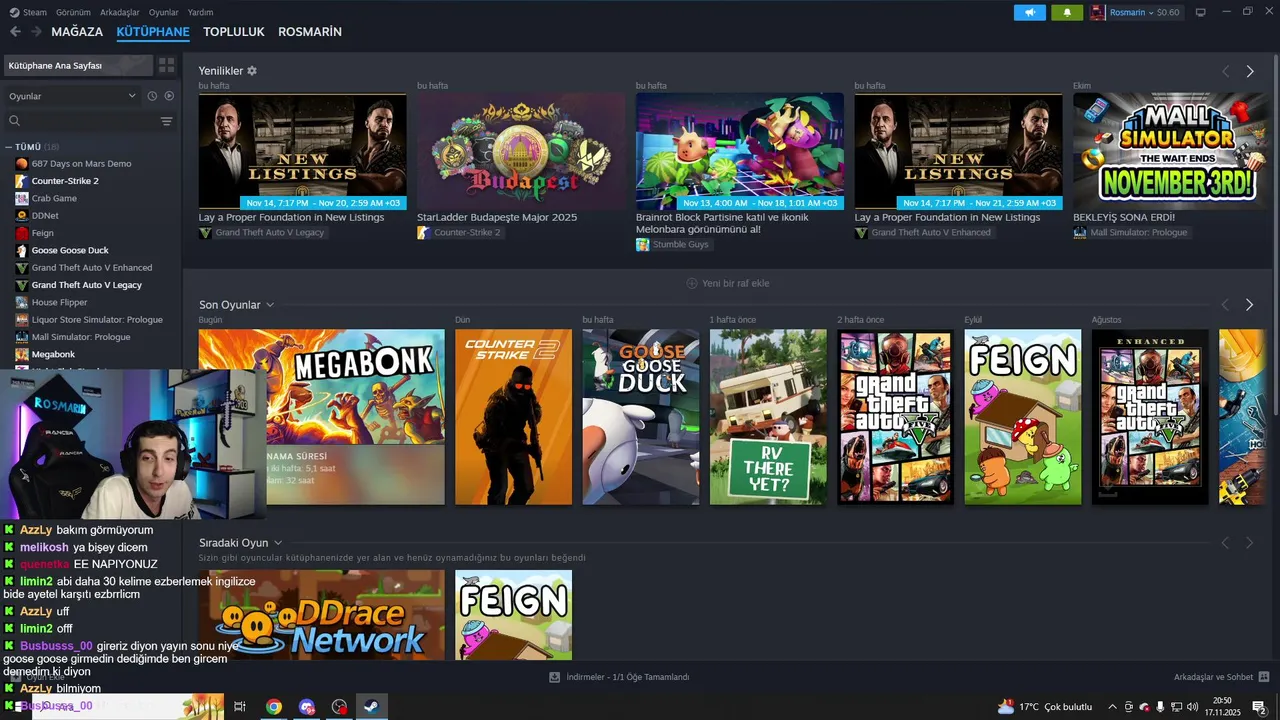Click the forward navigation arrow

coord(36,32)
